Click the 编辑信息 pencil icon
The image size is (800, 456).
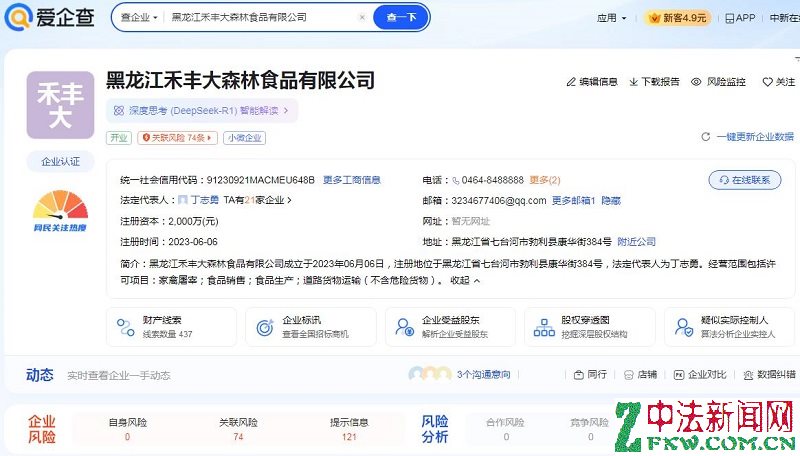tap(571, 82)
